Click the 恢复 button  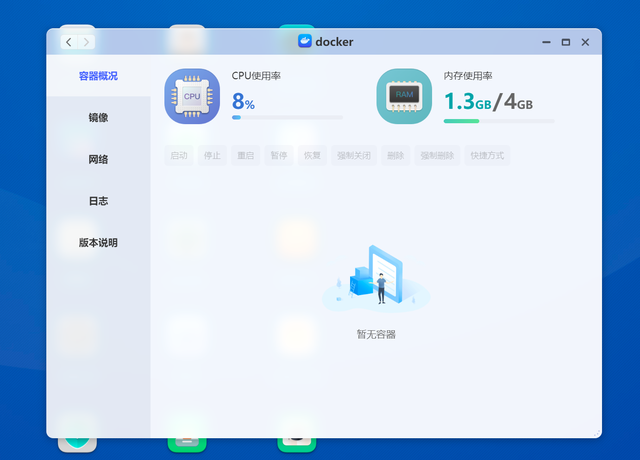point(312,156)
